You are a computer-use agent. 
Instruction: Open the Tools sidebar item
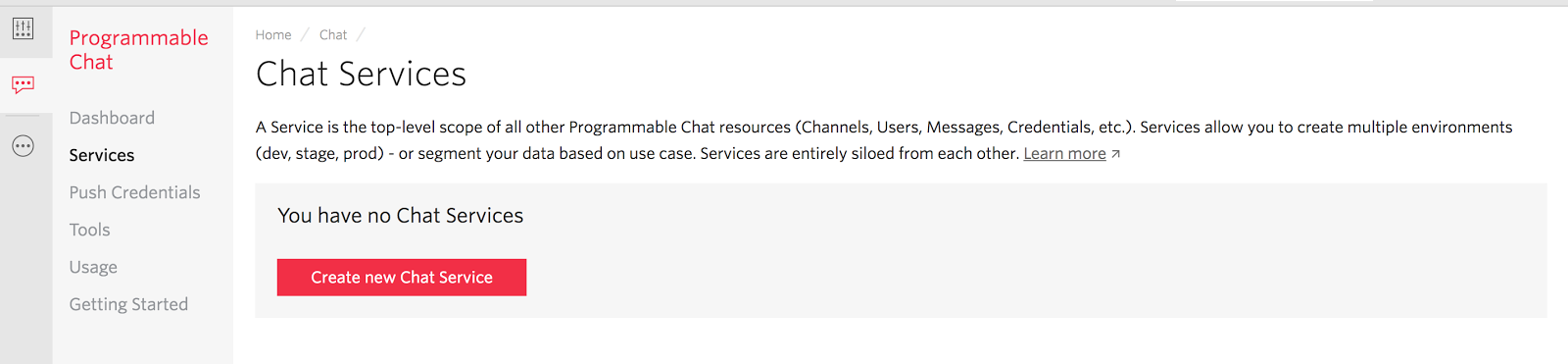tap(89, 230)
